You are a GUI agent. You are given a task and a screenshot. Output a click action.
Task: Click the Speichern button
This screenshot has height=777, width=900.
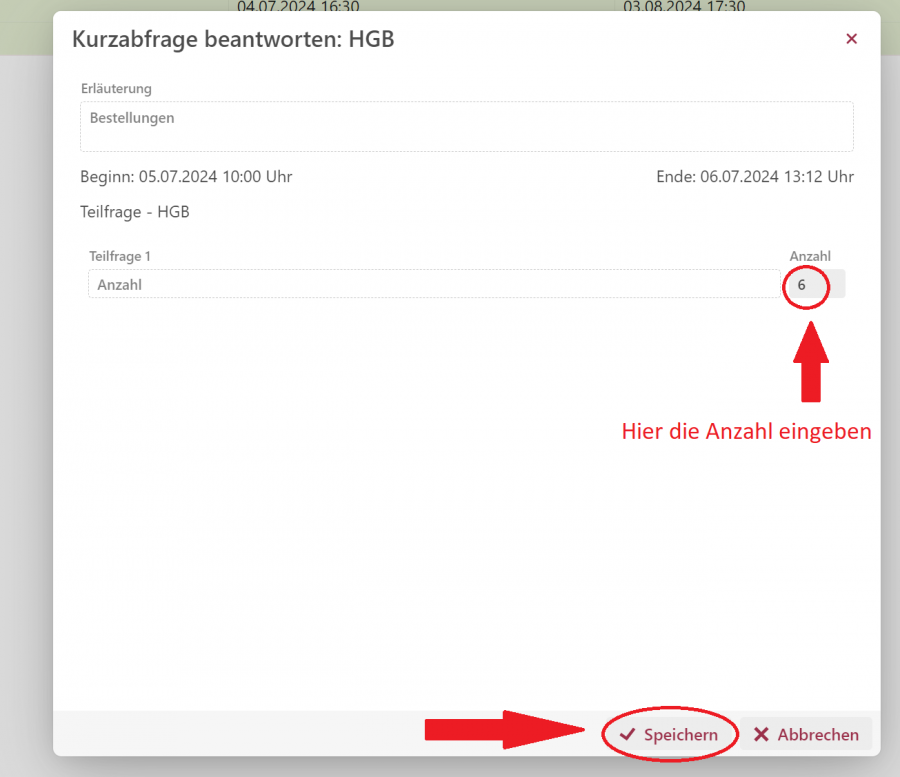[669, 734]
